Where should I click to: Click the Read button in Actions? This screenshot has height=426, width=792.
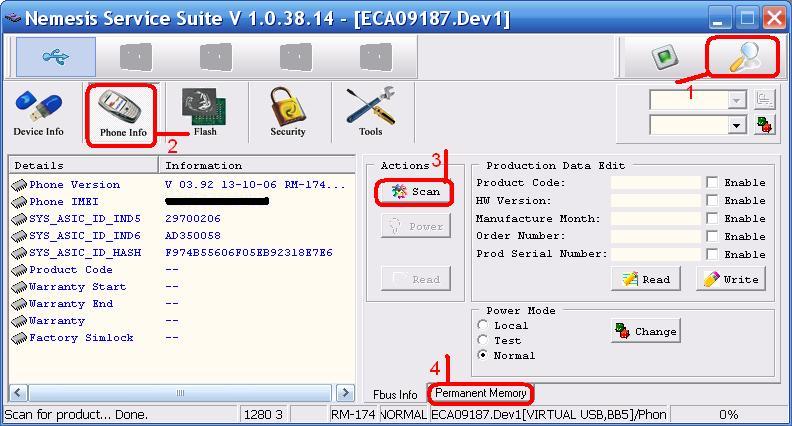point(416,279)
